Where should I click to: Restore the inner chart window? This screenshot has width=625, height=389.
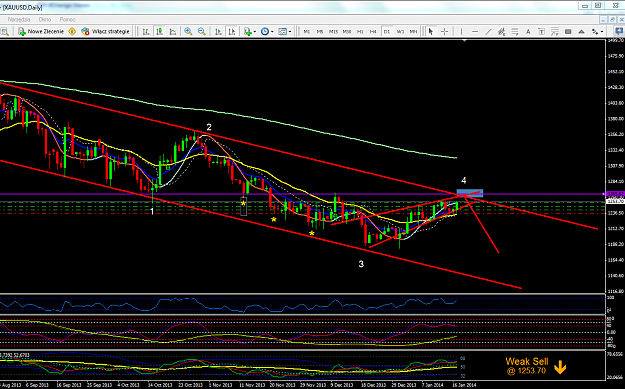(x=612, y=19)
